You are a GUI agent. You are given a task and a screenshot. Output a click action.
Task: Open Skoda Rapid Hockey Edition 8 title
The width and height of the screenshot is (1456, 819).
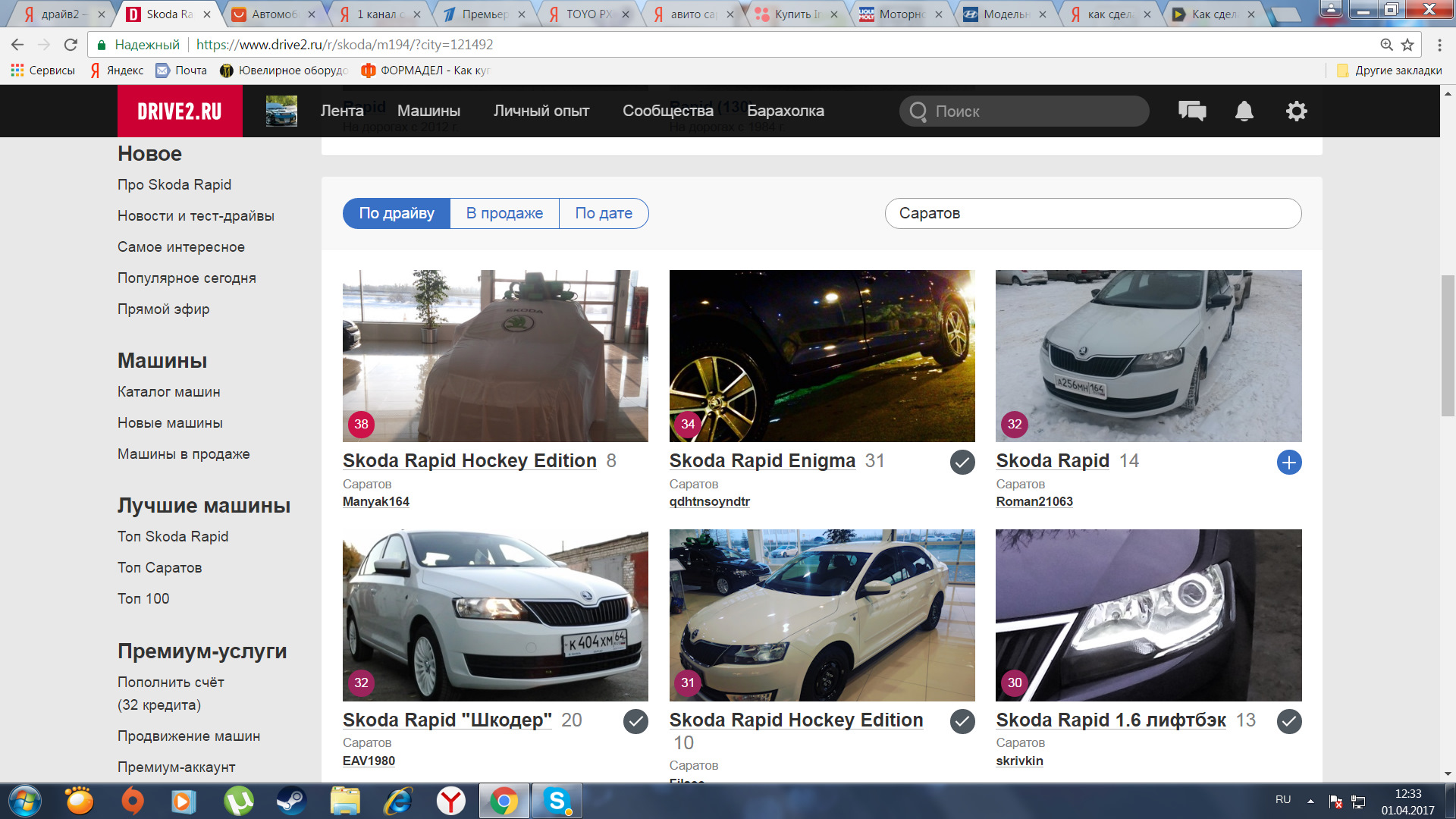point(469,461)
